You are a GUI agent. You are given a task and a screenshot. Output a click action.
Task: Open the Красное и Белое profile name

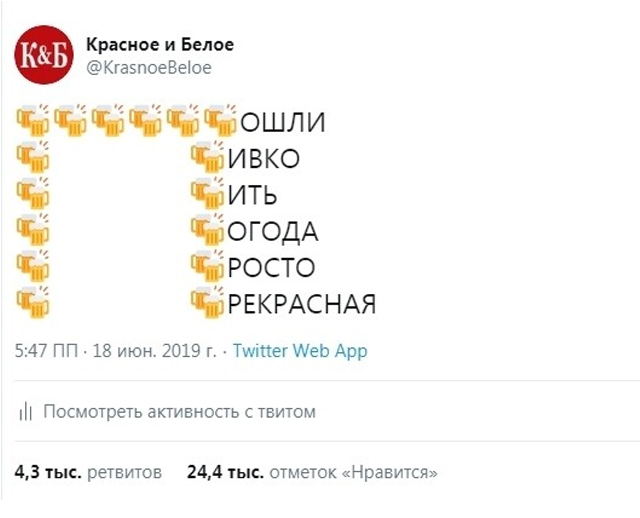click(x=160, y=44)
